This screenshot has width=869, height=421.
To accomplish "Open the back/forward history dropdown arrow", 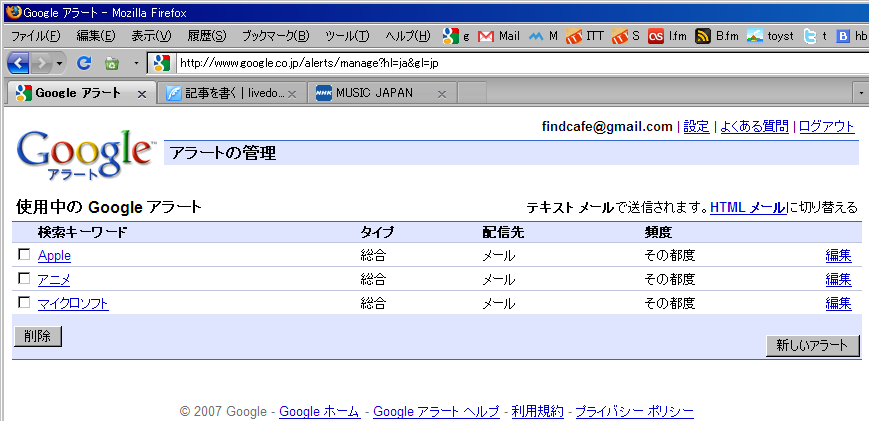I will pos(59,64).
